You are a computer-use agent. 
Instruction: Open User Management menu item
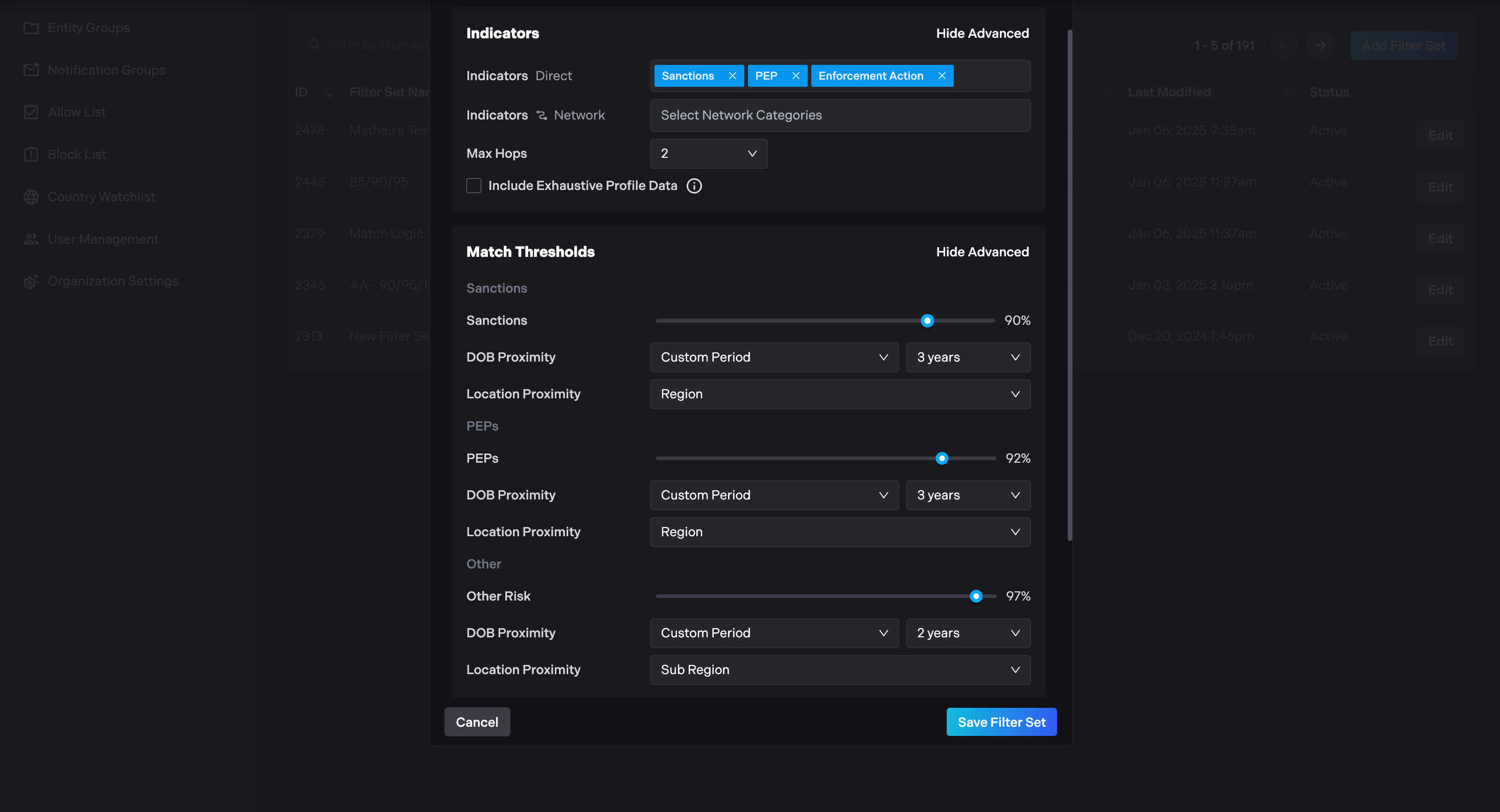tap(103, 239)
